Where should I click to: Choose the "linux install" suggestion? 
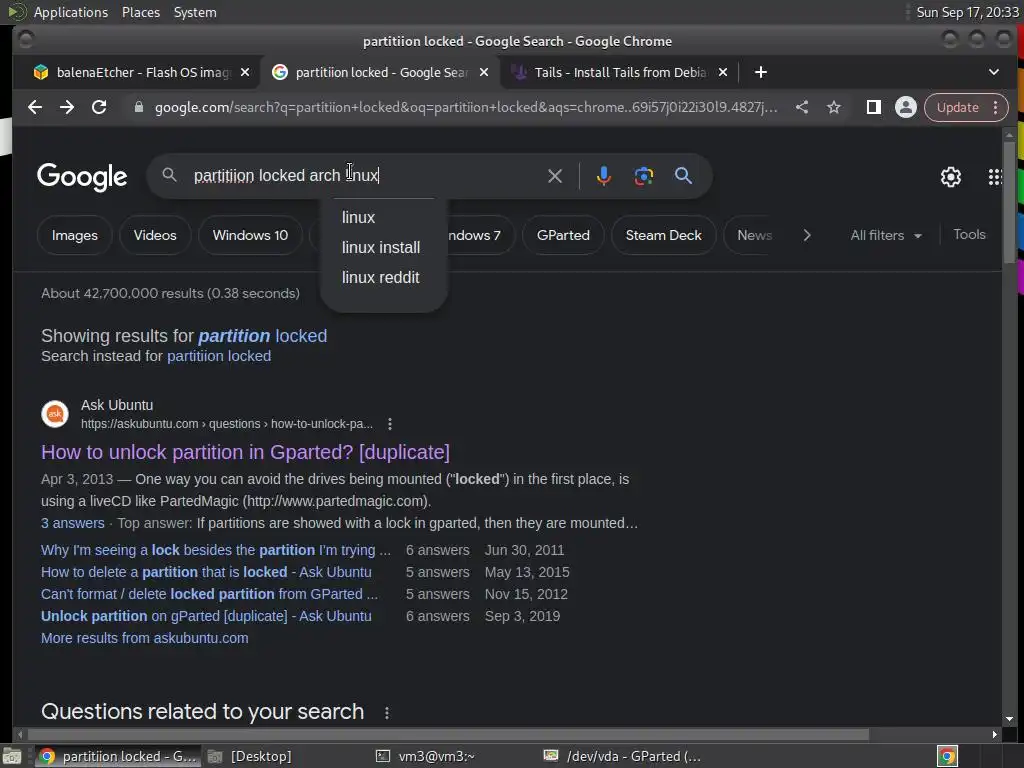click(381, 248)
